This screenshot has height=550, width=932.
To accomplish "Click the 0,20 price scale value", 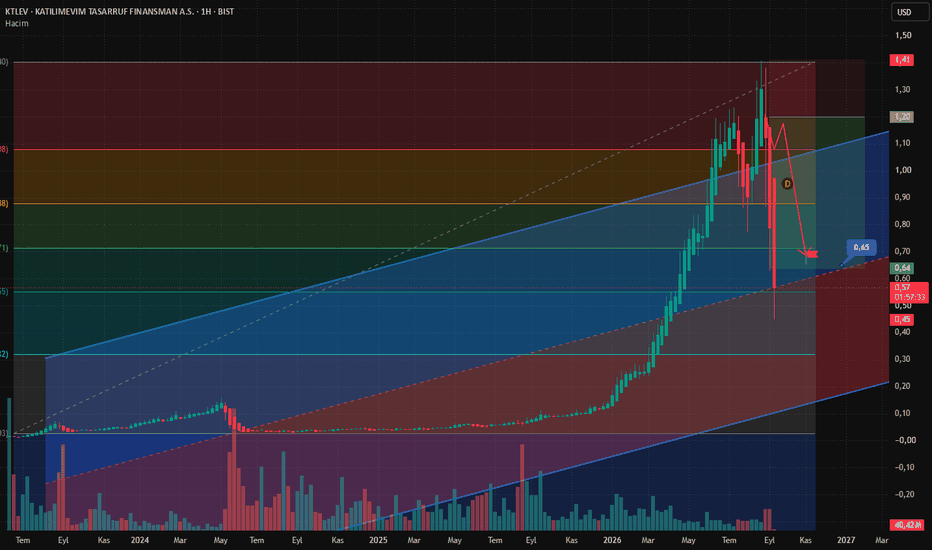I will [903, 386].
